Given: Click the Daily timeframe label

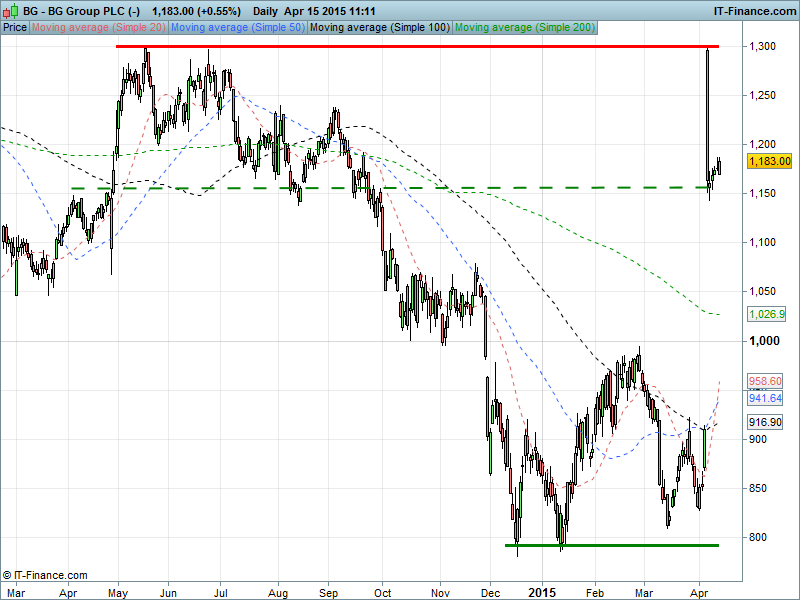Looking at the screenshot, I should click(266, 10).
